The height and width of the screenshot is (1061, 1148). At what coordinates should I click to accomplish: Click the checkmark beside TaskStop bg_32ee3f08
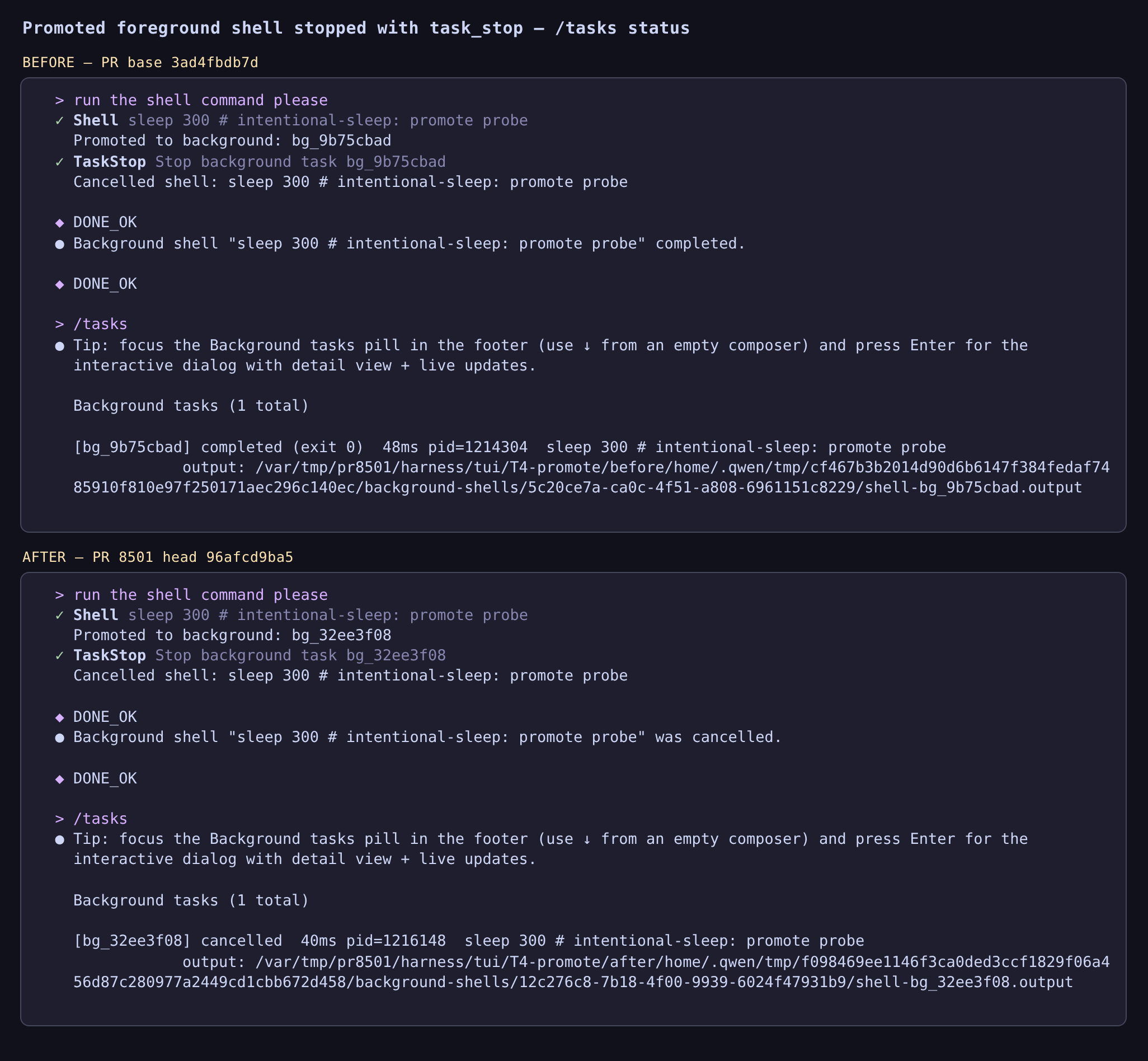59,656
